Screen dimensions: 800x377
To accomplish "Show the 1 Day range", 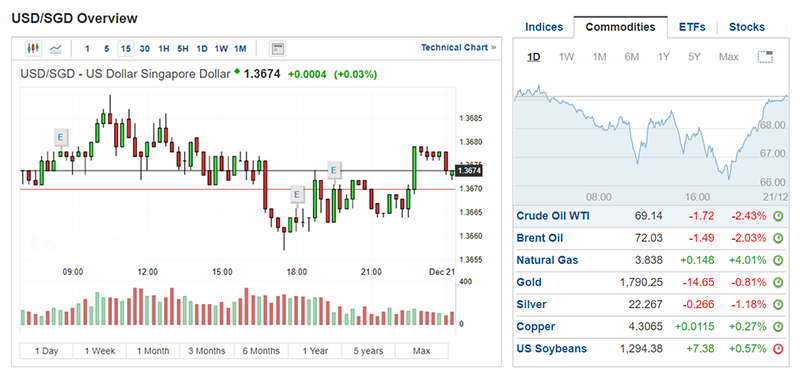I will [46, 351].
